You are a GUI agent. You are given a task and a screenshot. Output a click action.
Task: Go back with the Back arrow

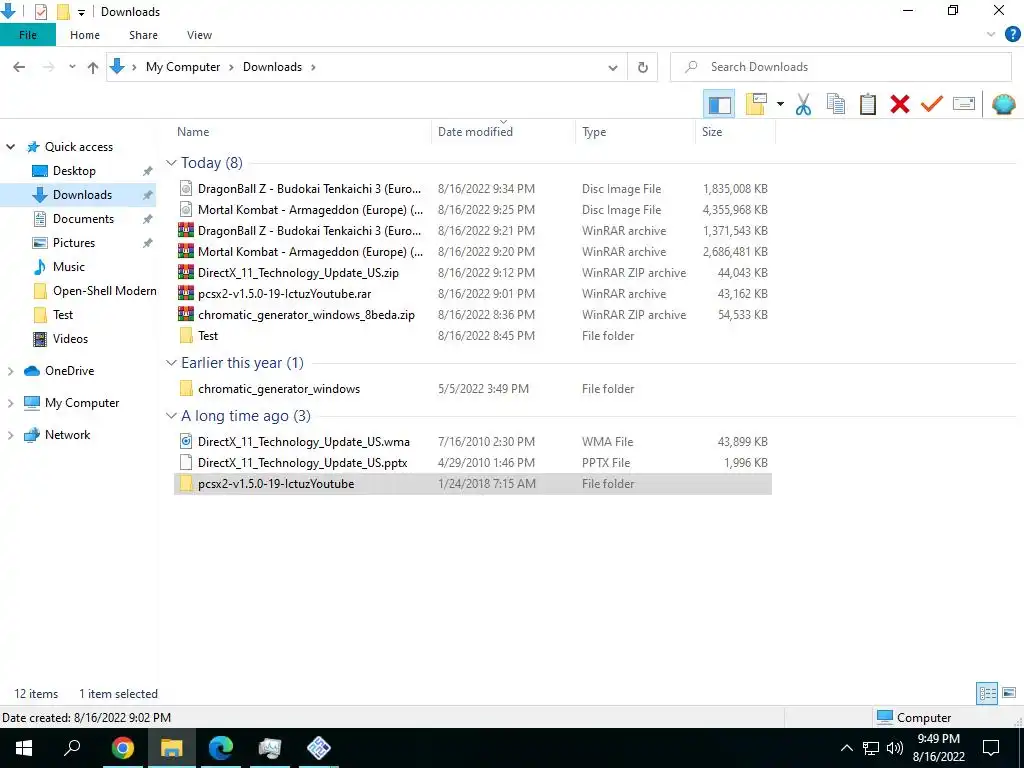click(x=19, y=67)
